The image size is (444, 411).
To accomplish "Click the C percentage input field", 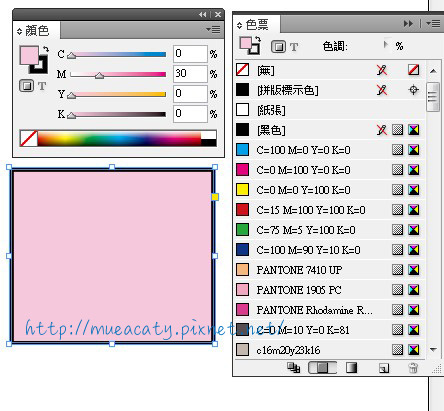I will [x=190, y=54].
